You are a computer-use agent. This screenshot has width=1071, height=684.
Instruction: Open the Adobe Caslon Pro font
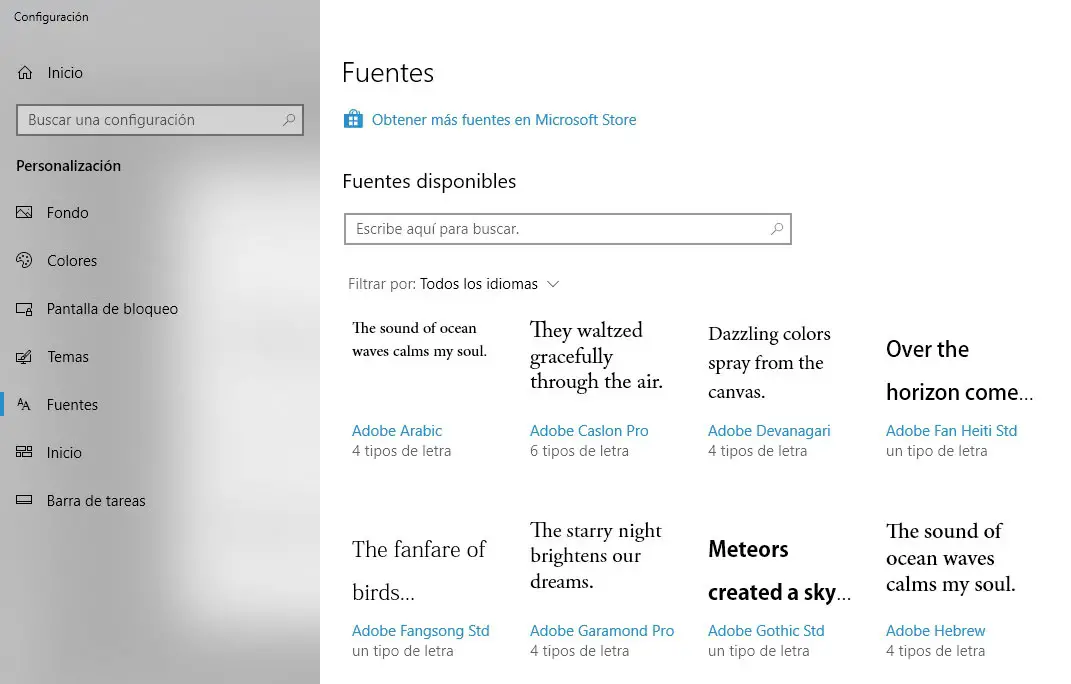[589, 430]
